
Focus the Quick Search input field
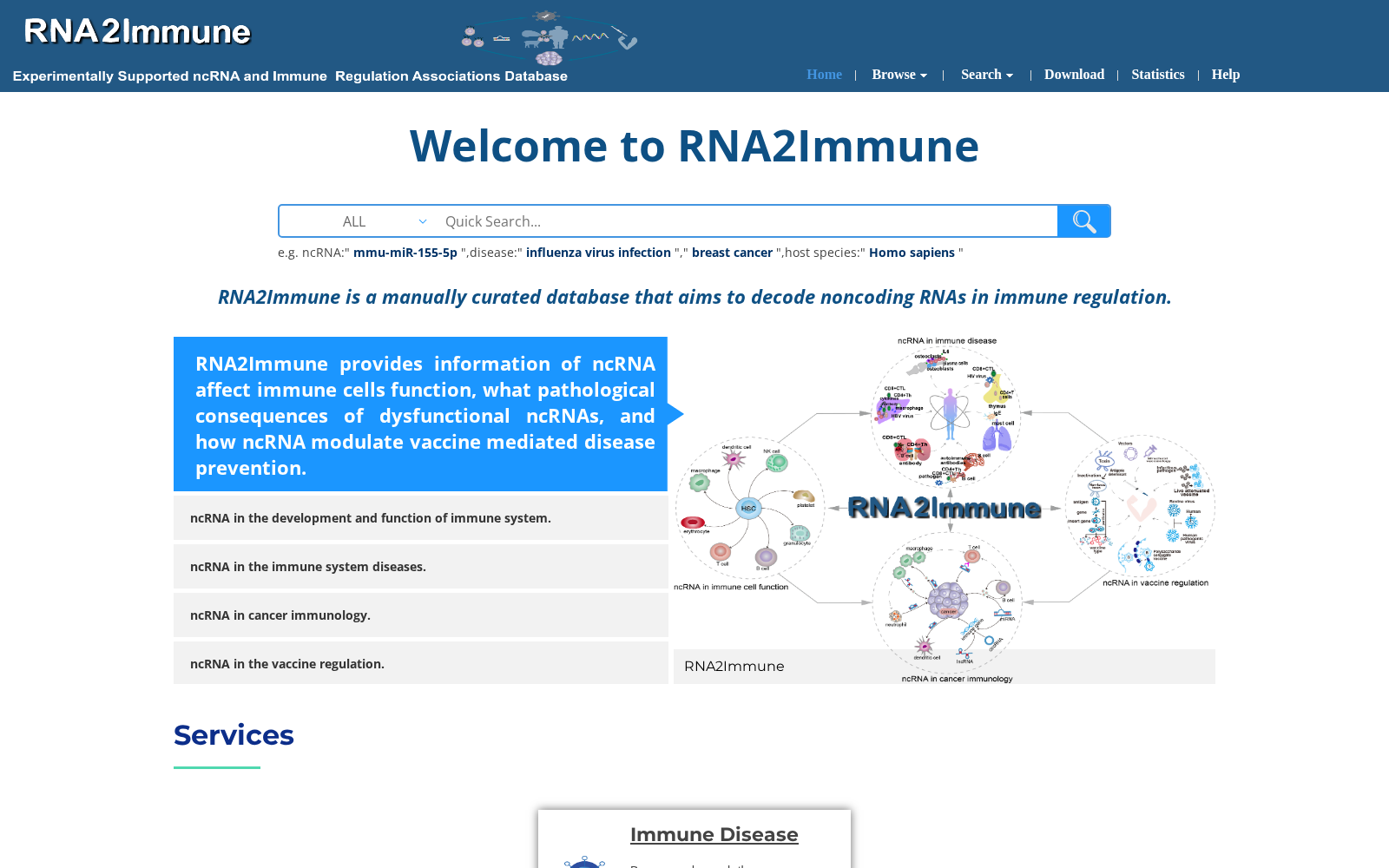[747, 221]
